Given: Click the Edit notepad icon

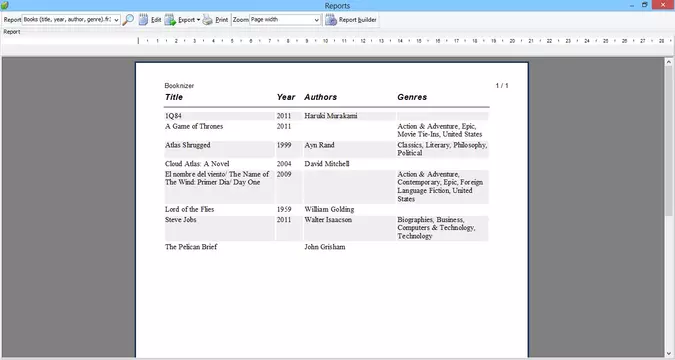Looking at the screenshot, I should [143, 20].
